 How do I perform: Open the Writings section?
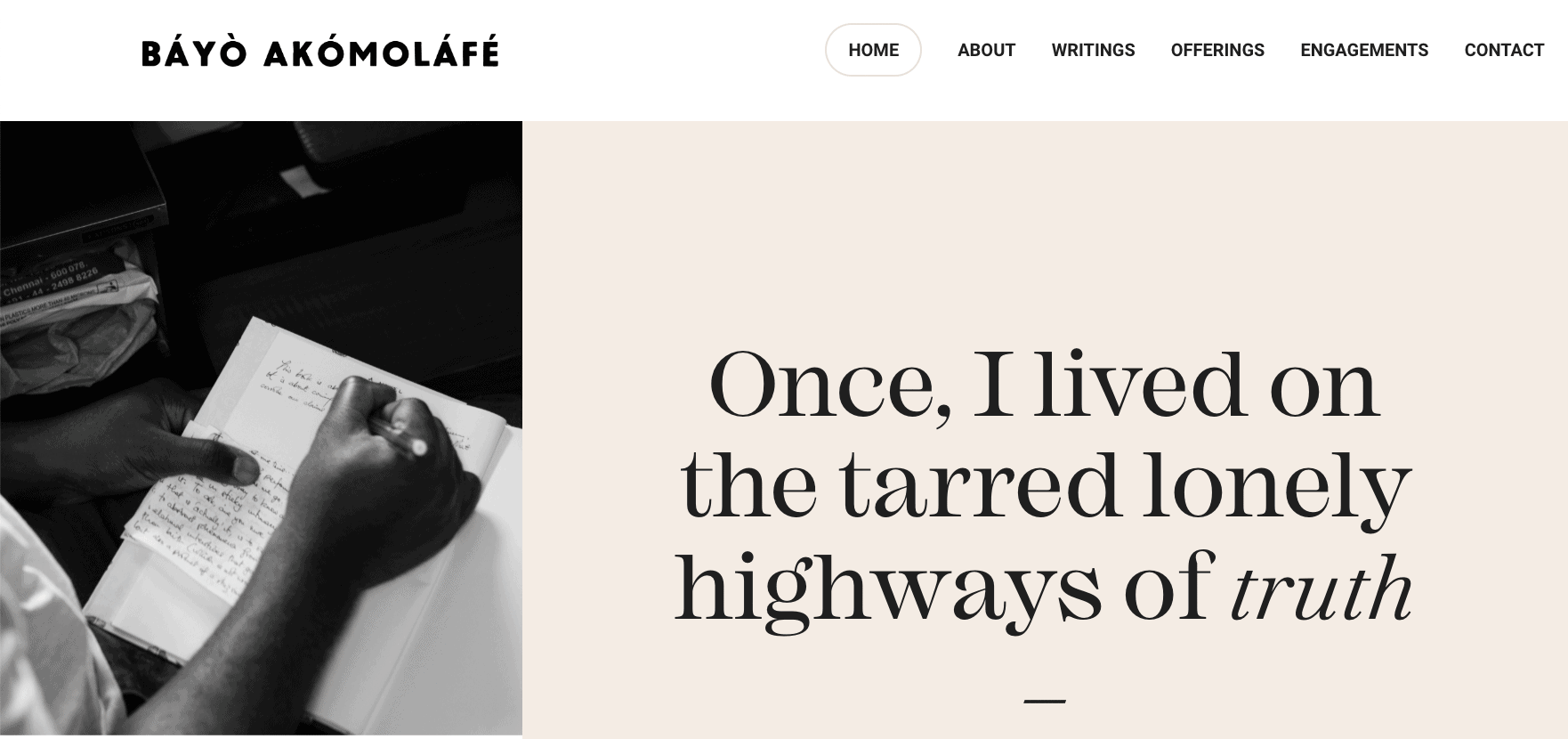(1093, 50)
